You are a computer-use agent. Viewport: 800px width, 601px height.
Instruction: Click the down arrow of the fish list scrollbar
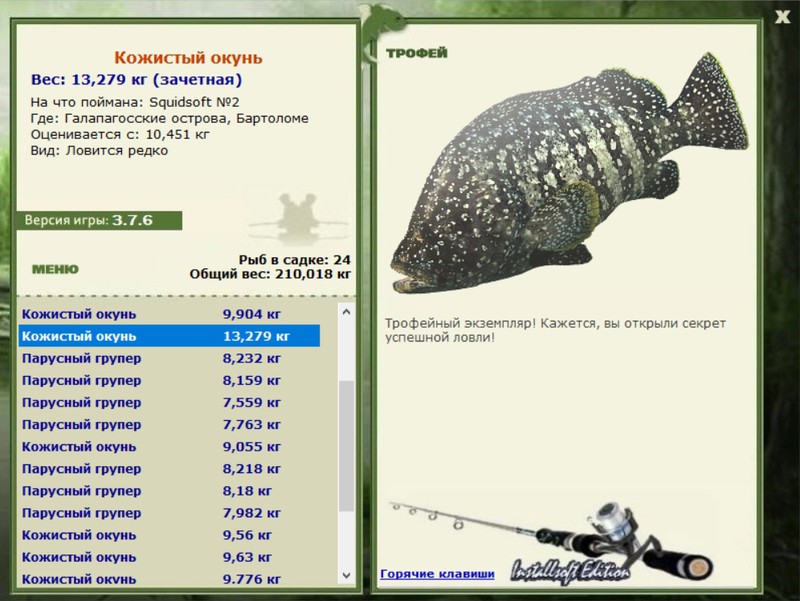[346, 575]
